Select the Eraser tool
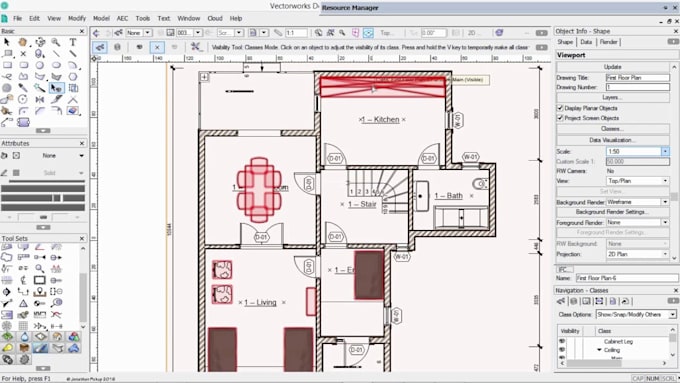This screenshot has width=680, height=383. [x=72, y=111]
